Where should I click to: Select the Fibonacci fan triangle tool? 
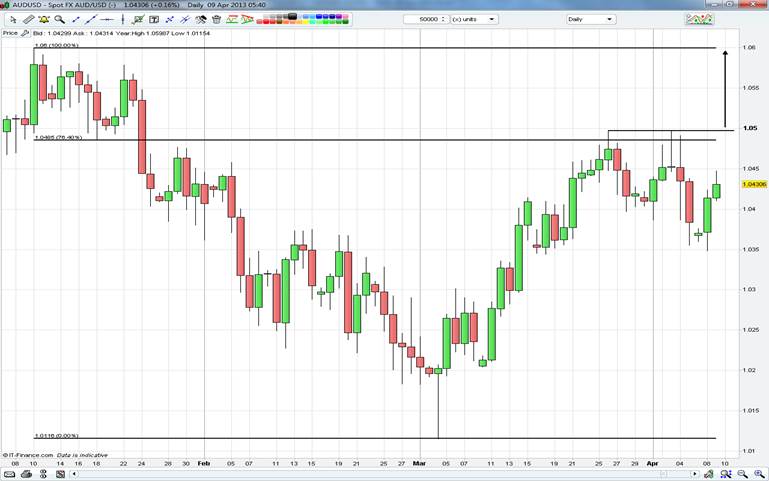point(247,20)
